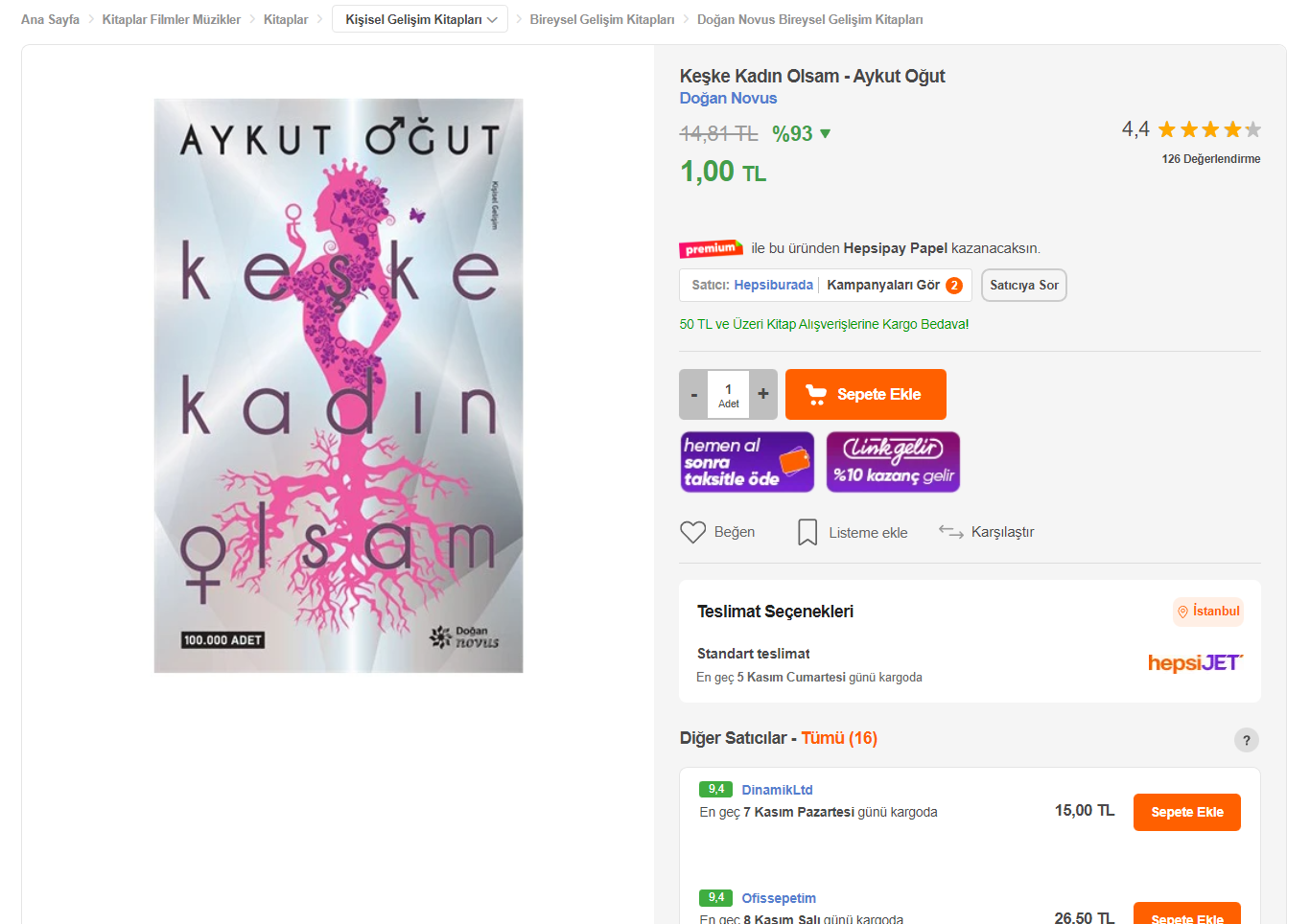The width and height of the screenshot is (1310, 924).
Task: Open Kampanyaları Gör campaigns list
Action: [x=894, y=285]
